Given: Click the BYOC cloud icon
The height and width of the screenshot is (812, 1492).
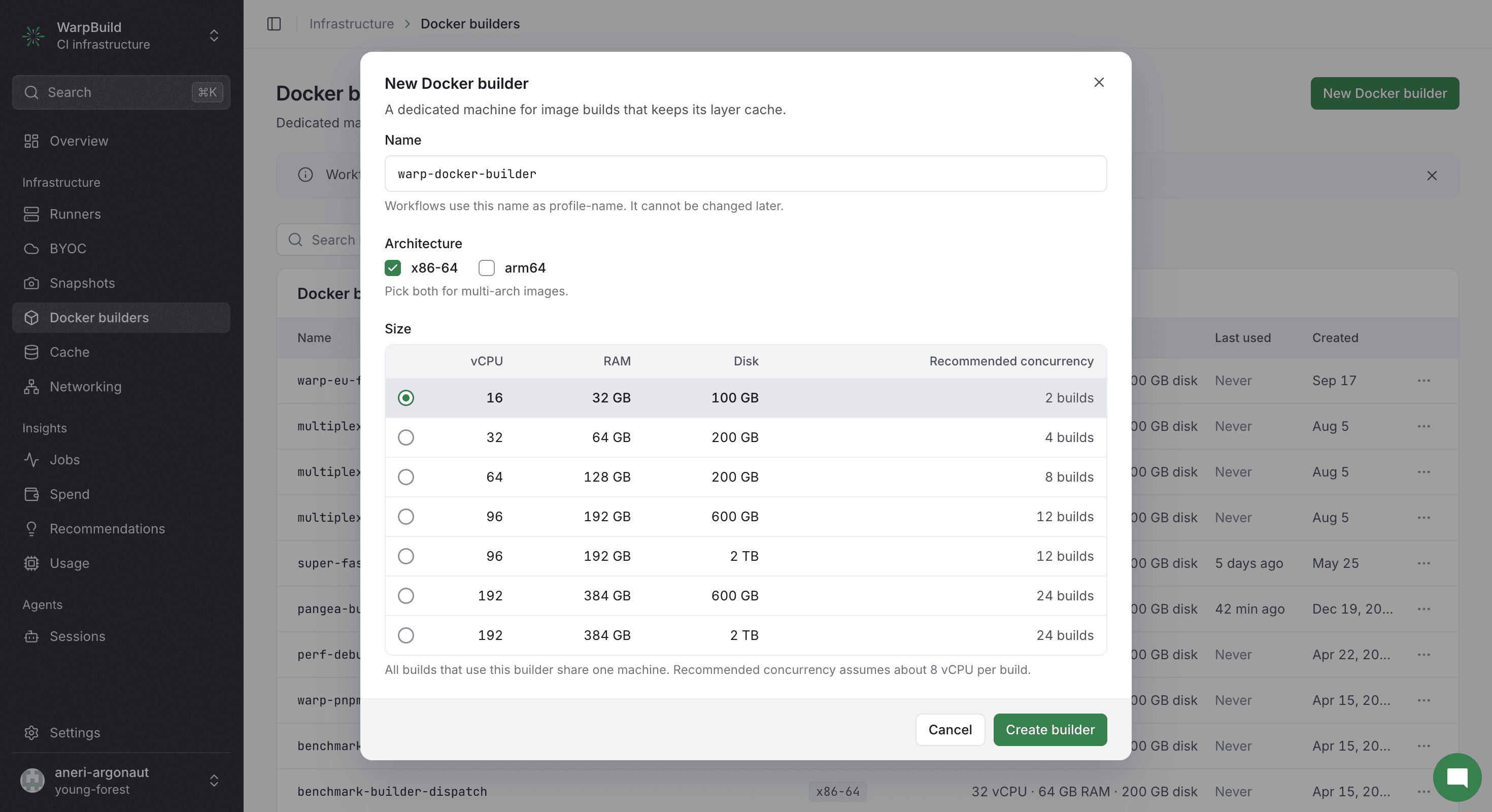Looking at the screenshot, I should [x=31, y=249].
